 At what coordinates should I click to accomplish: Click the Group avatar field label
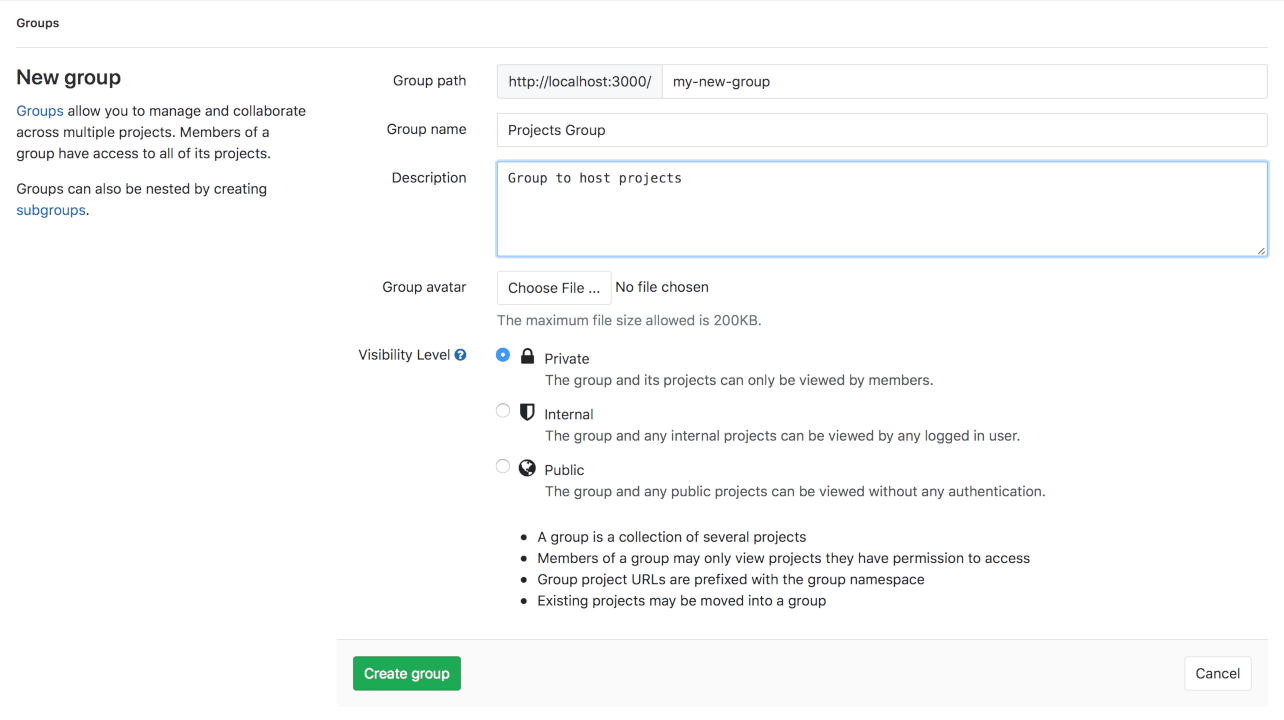point(424,287)
